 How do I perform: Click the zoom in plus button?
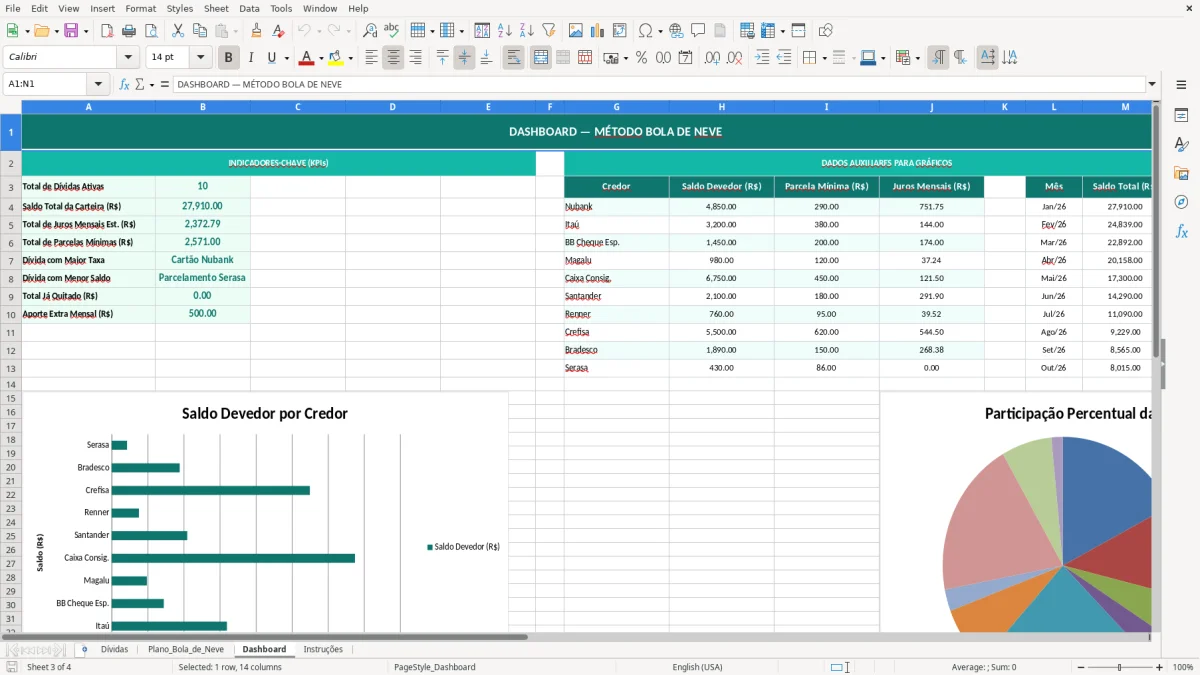[1159, 667]
